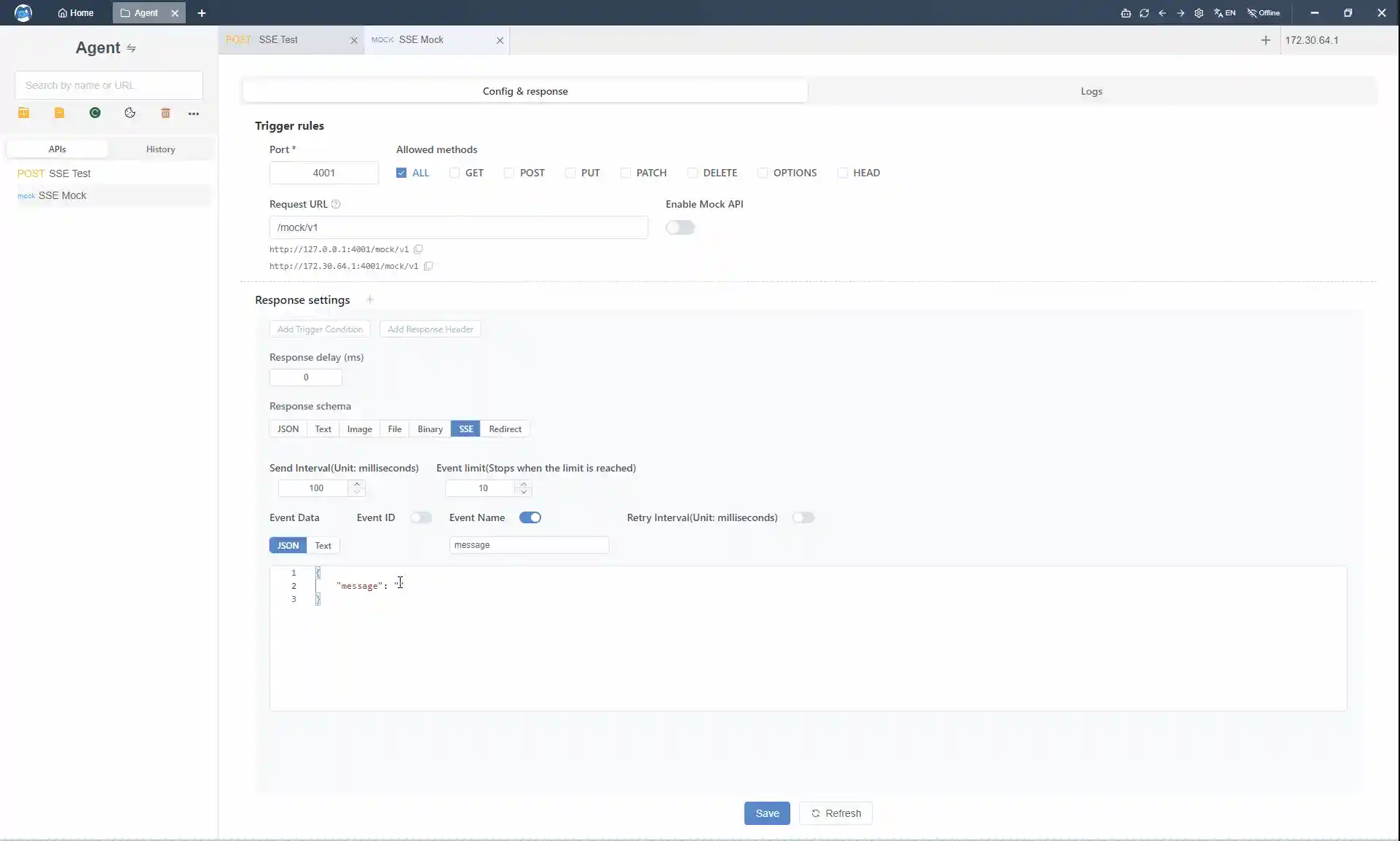Turn on the Event ID toggle

pyautogui.click(x=420, y=517)
